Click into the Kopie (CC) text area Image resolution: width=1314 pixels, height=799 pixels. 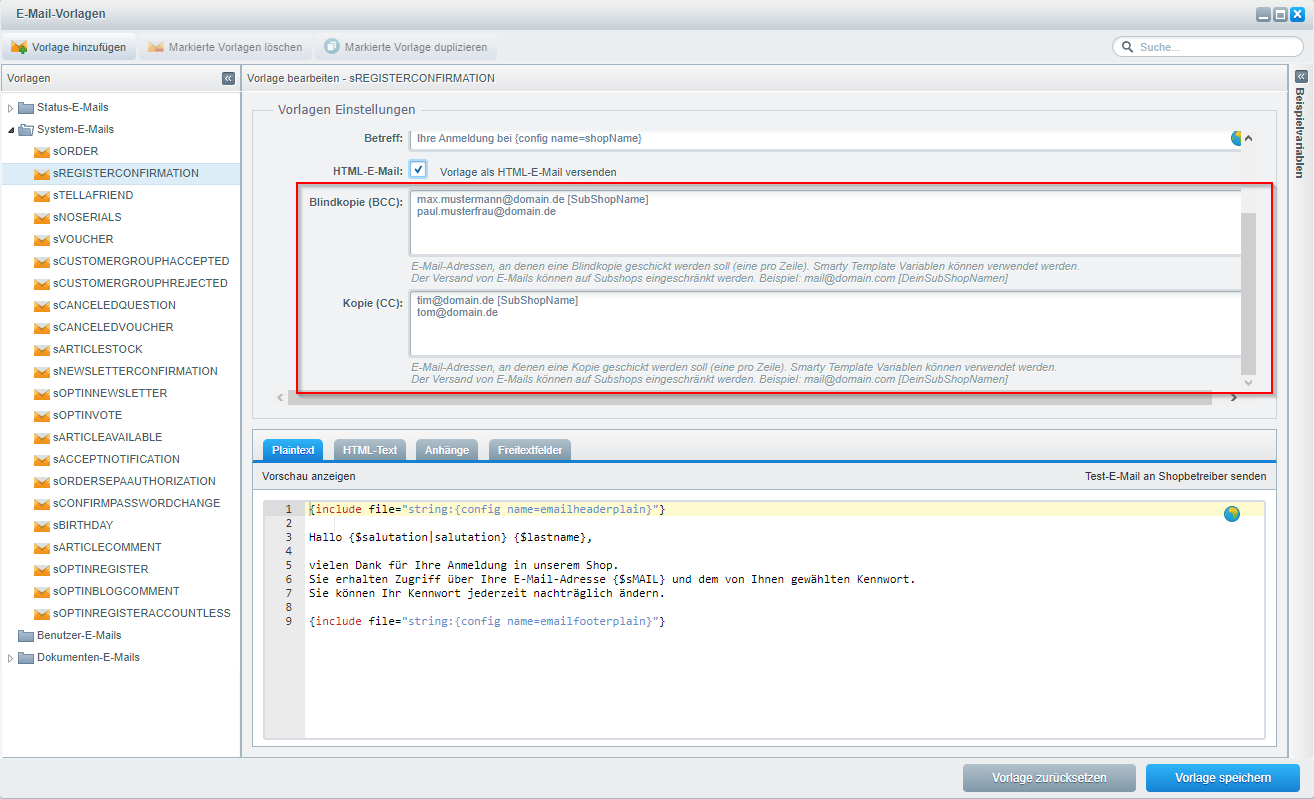[825, 324]
